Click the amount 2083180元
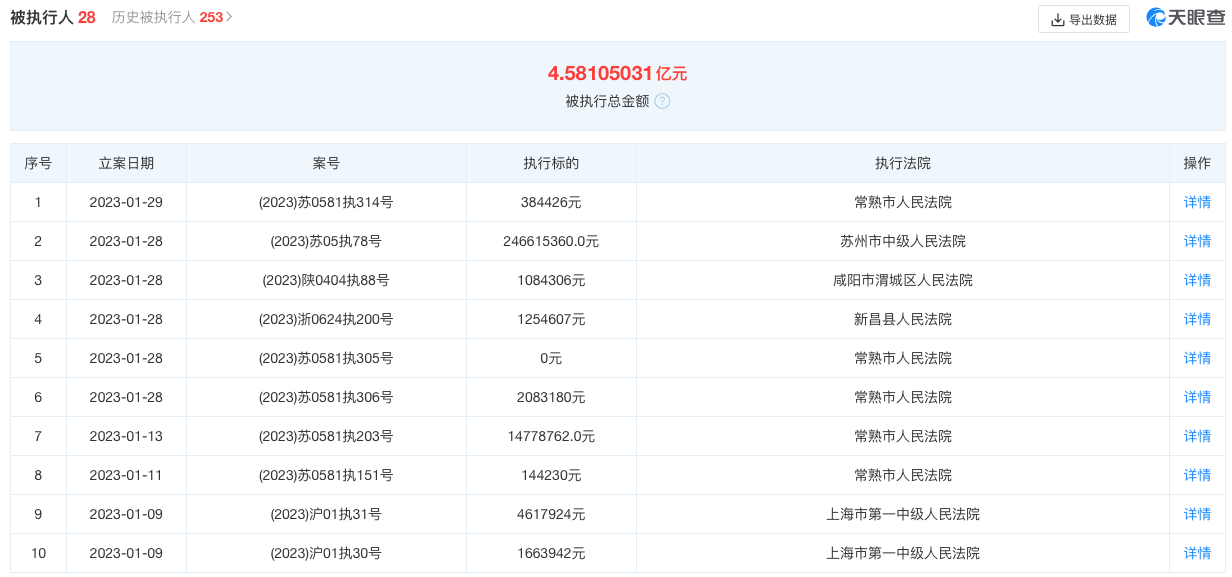Viewport: 1232px width, 577px height. [551, 397]
